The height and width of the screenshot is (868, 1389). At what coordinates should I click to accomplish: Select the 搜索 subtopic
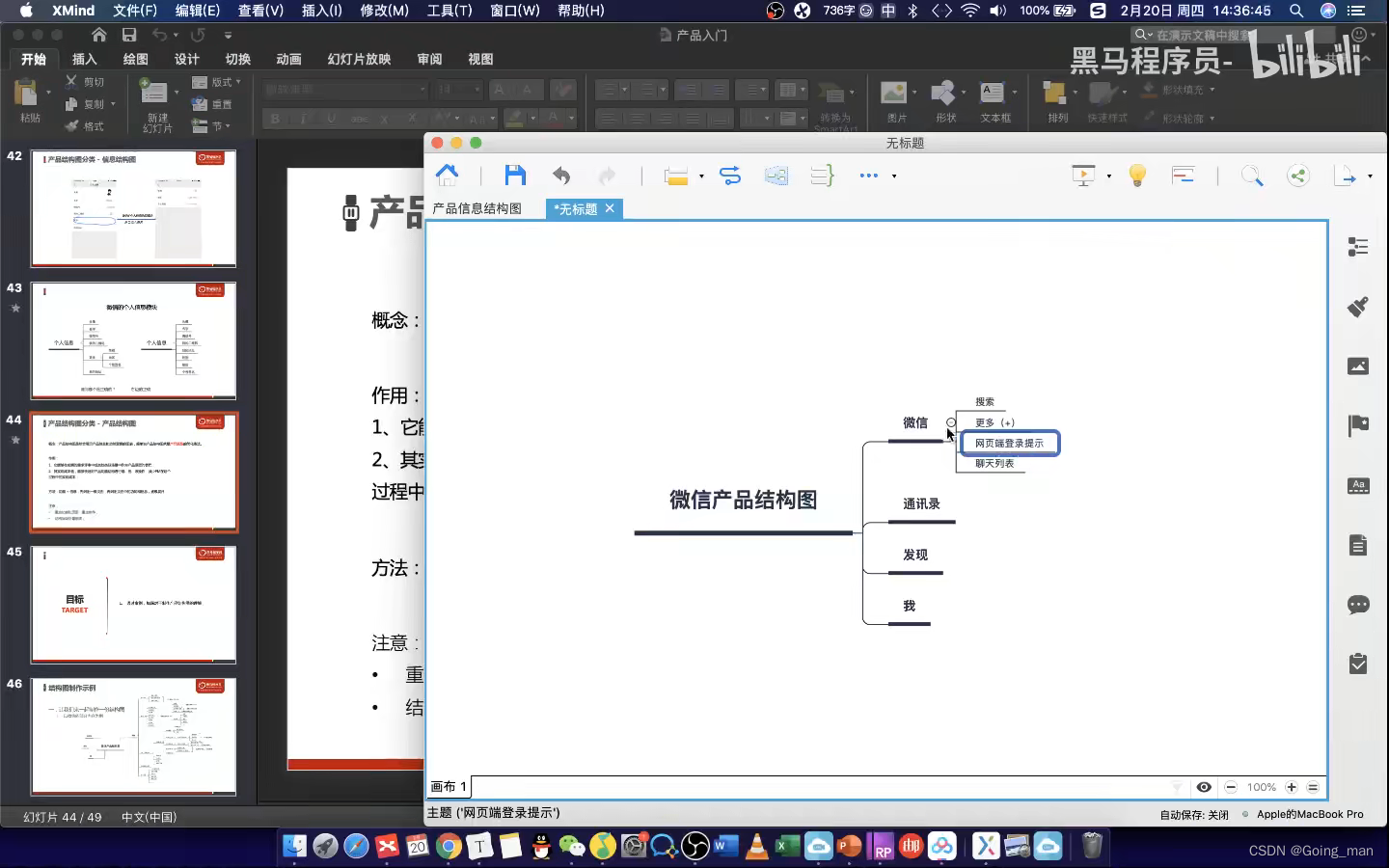[985, 402]
